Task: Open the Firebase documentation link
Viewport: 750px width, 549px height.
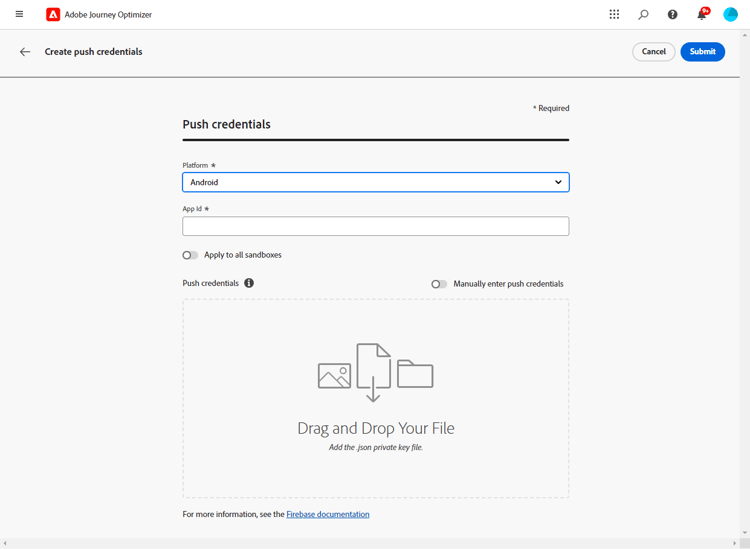Action: pos(328,514)
